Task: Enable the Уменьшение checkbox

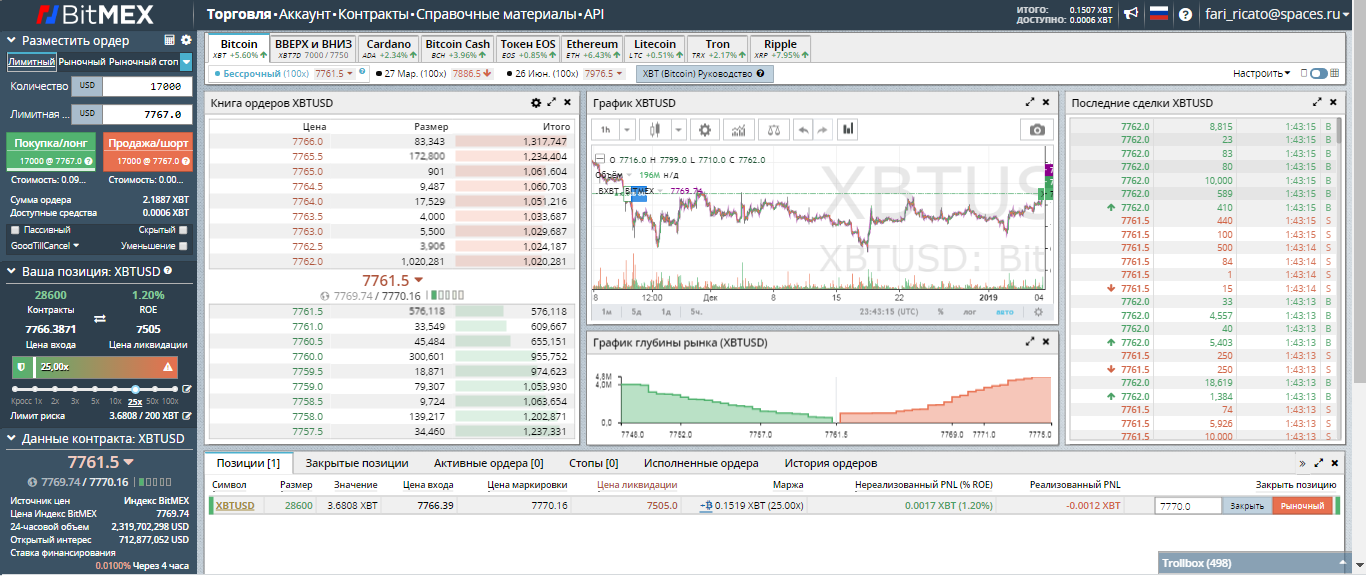Action: pyautogui.click(x=183, y=245)
